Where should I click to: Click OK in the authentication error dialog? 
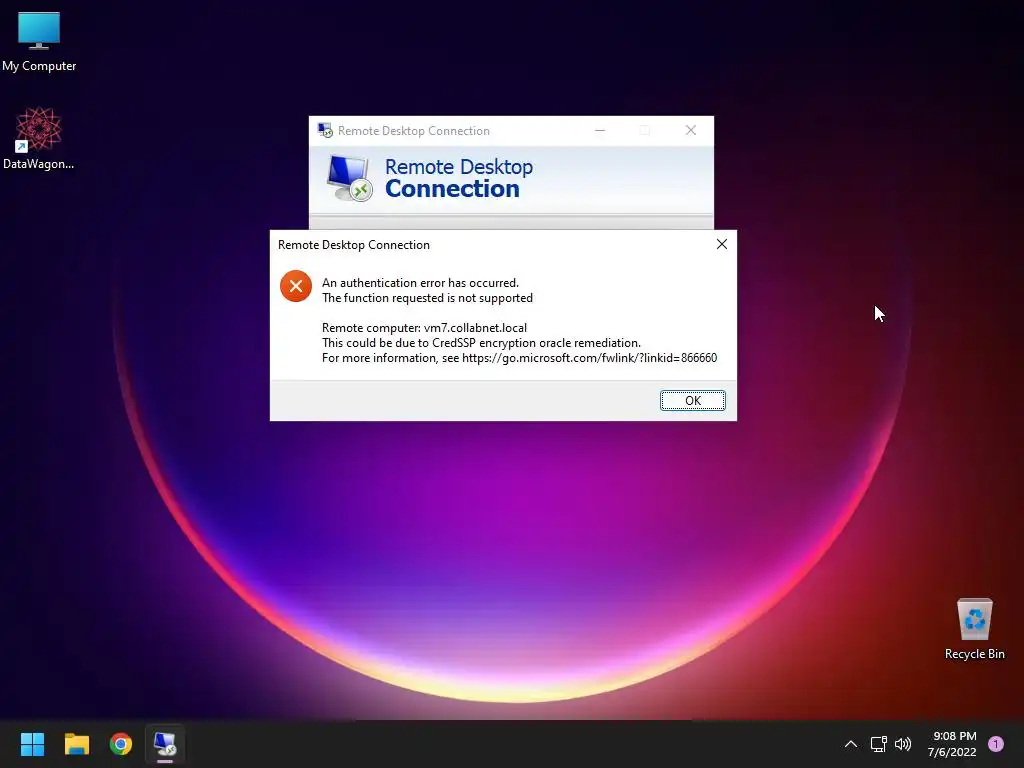point(692,400)
